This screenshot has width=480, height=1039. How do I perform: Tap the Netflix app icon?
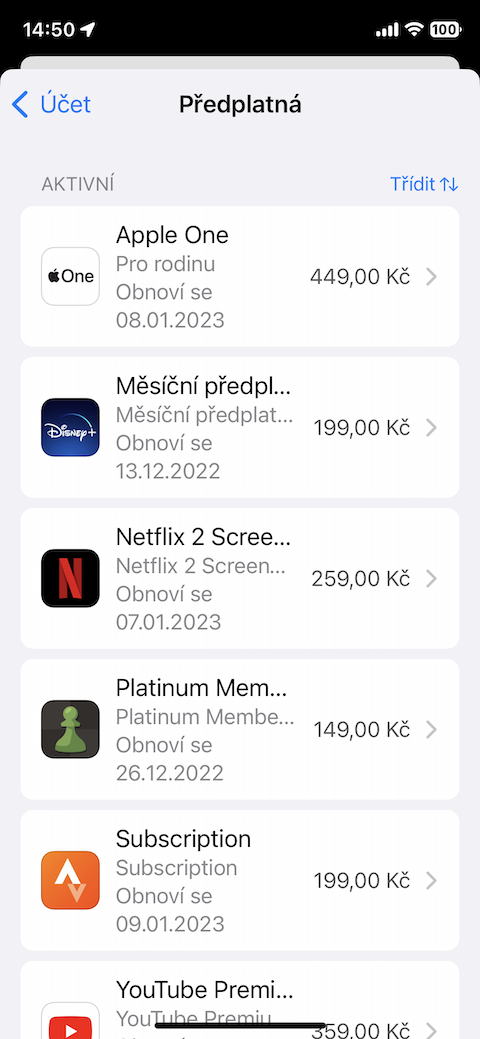(70, 578)
